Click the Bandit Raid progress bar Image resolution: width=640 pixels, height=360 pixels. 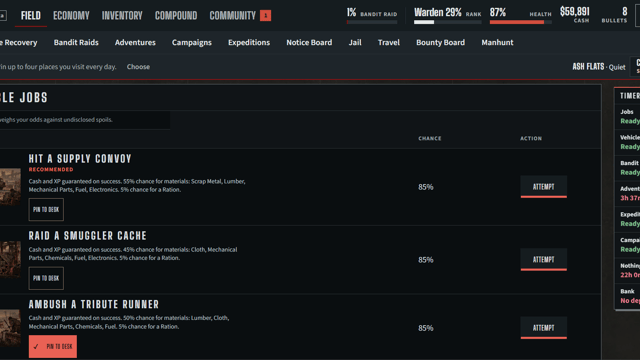coord(372,22)
